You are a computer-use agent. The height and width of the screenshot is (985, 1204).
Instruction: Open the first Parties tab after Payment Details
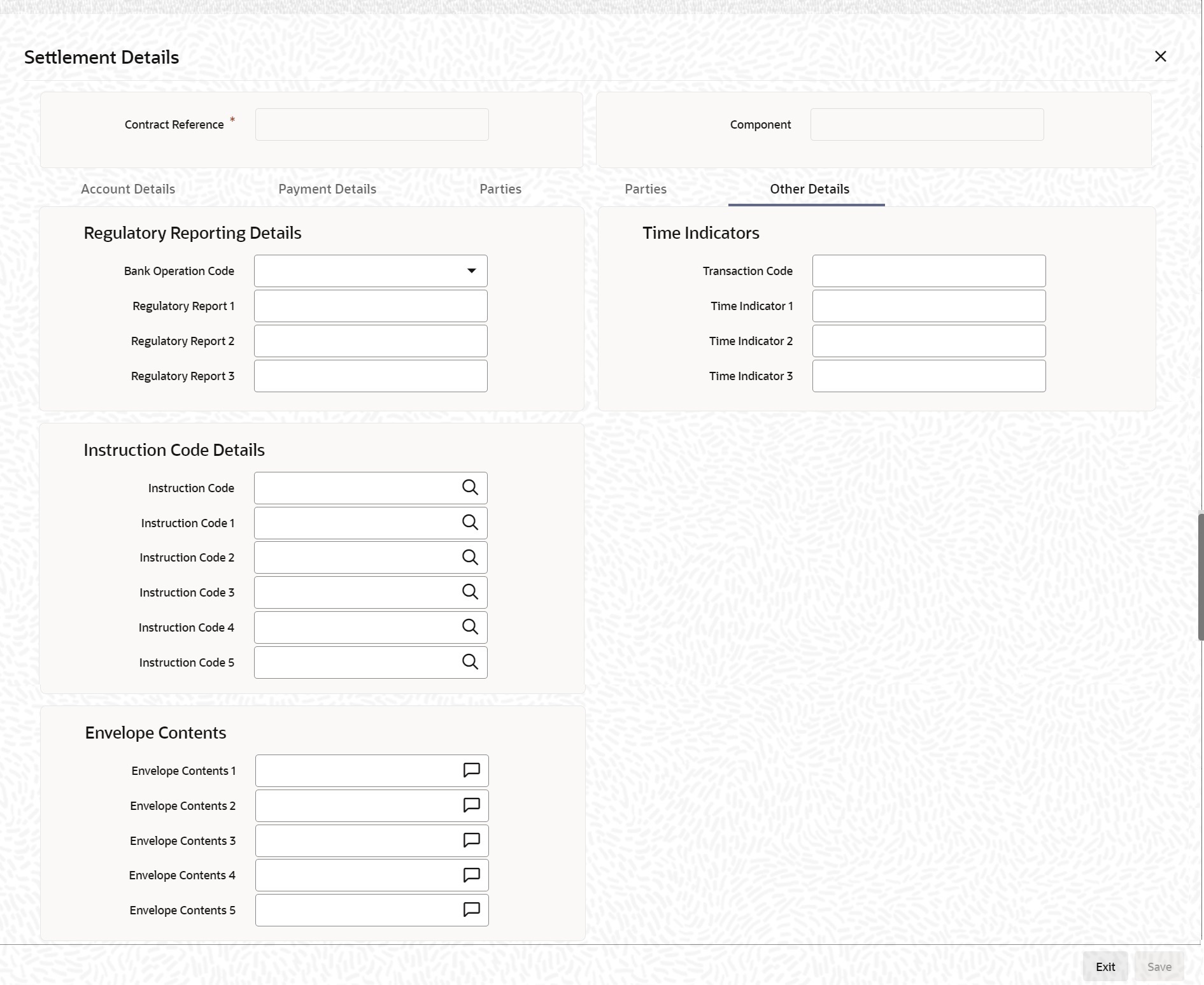[500, 189]
